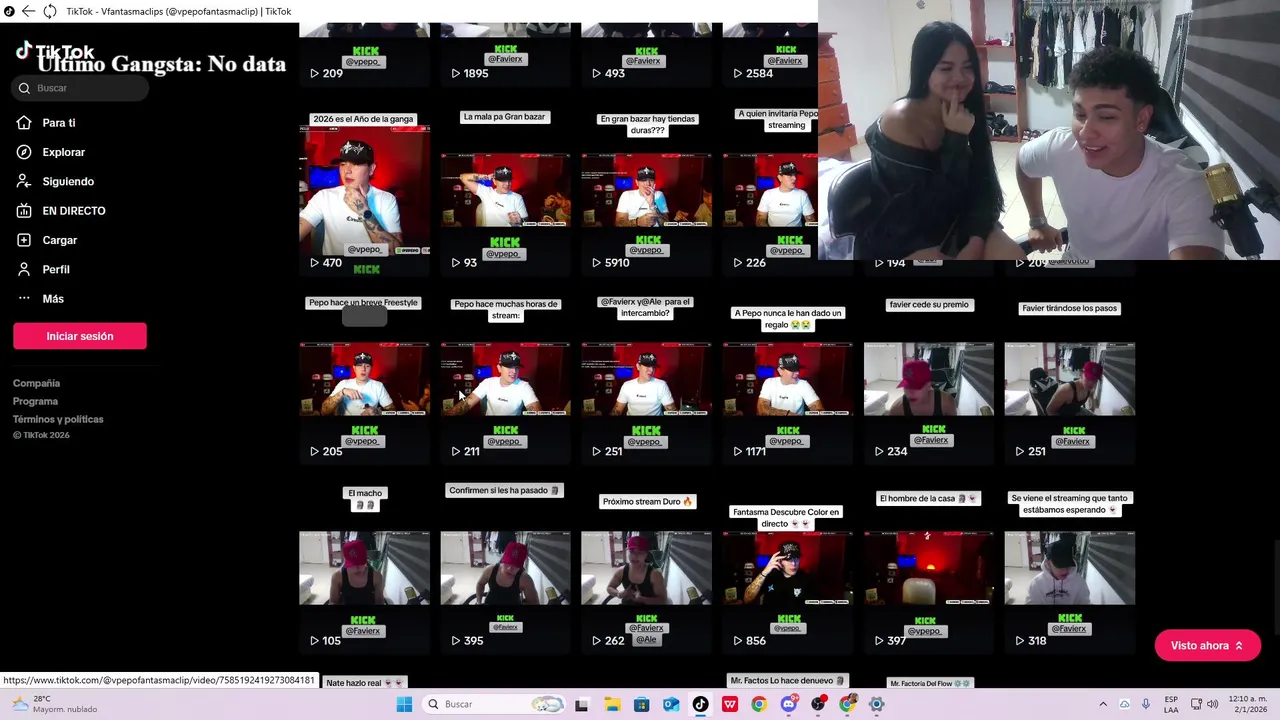The height and width of the screenshot is (720, 1280).
Task: Open WPS Office from taskbar
Action: [x=730, y=704]
